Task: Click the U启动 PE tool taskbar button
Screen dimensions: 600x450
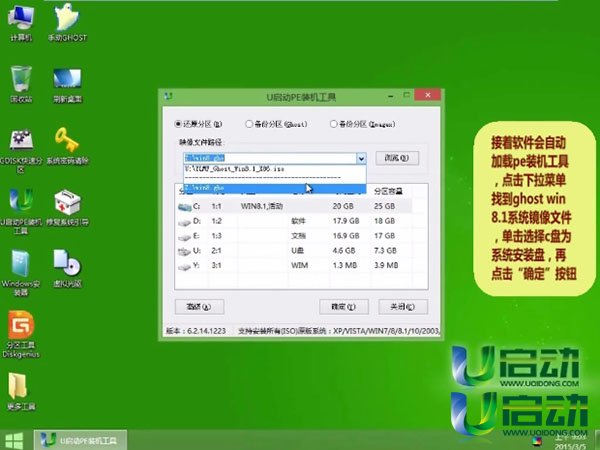Action: (x=80, y=440)
